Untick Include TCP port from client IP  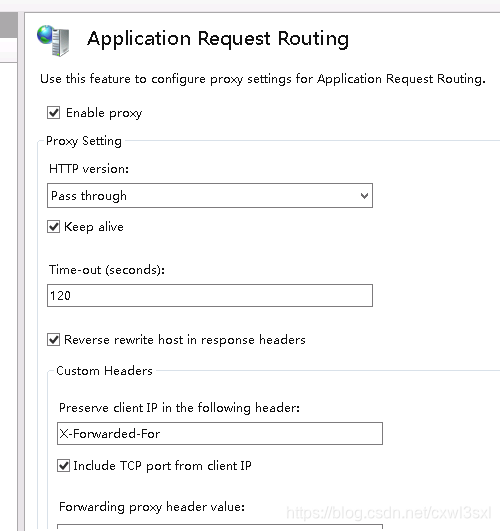pos(63,466)
